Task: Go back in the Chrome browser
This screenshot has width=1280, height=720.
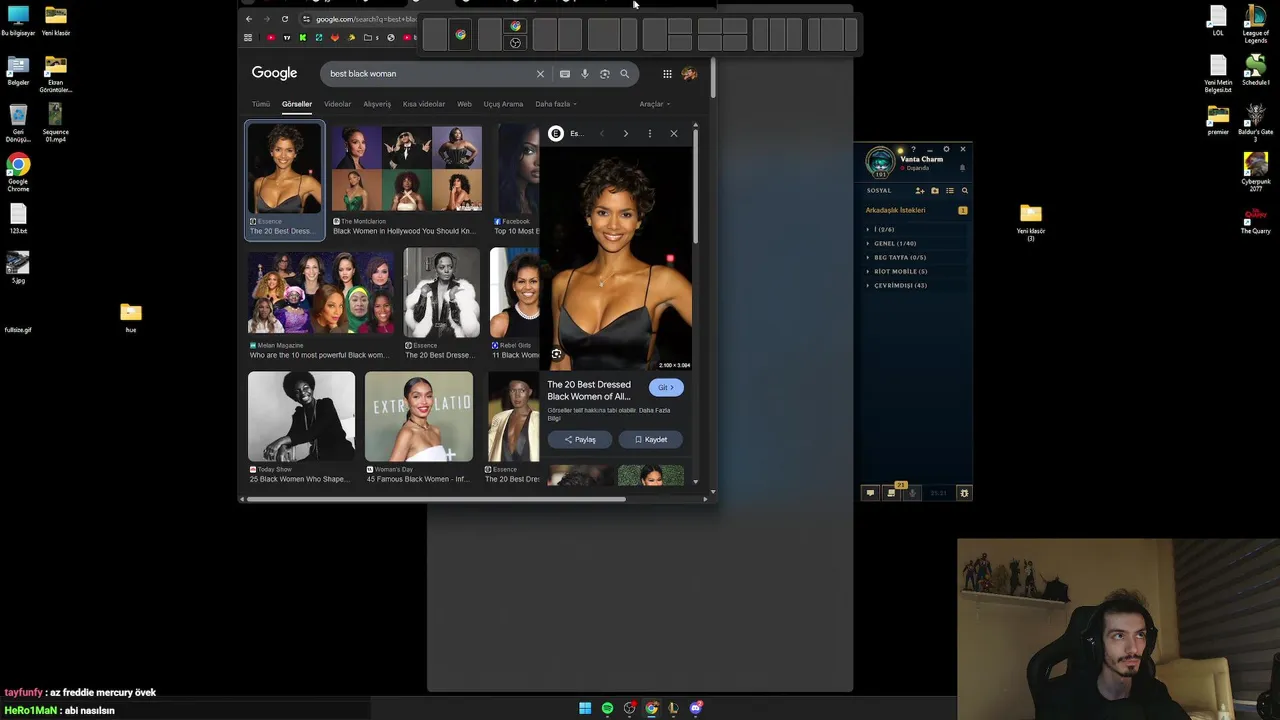Action: (249, 19)
